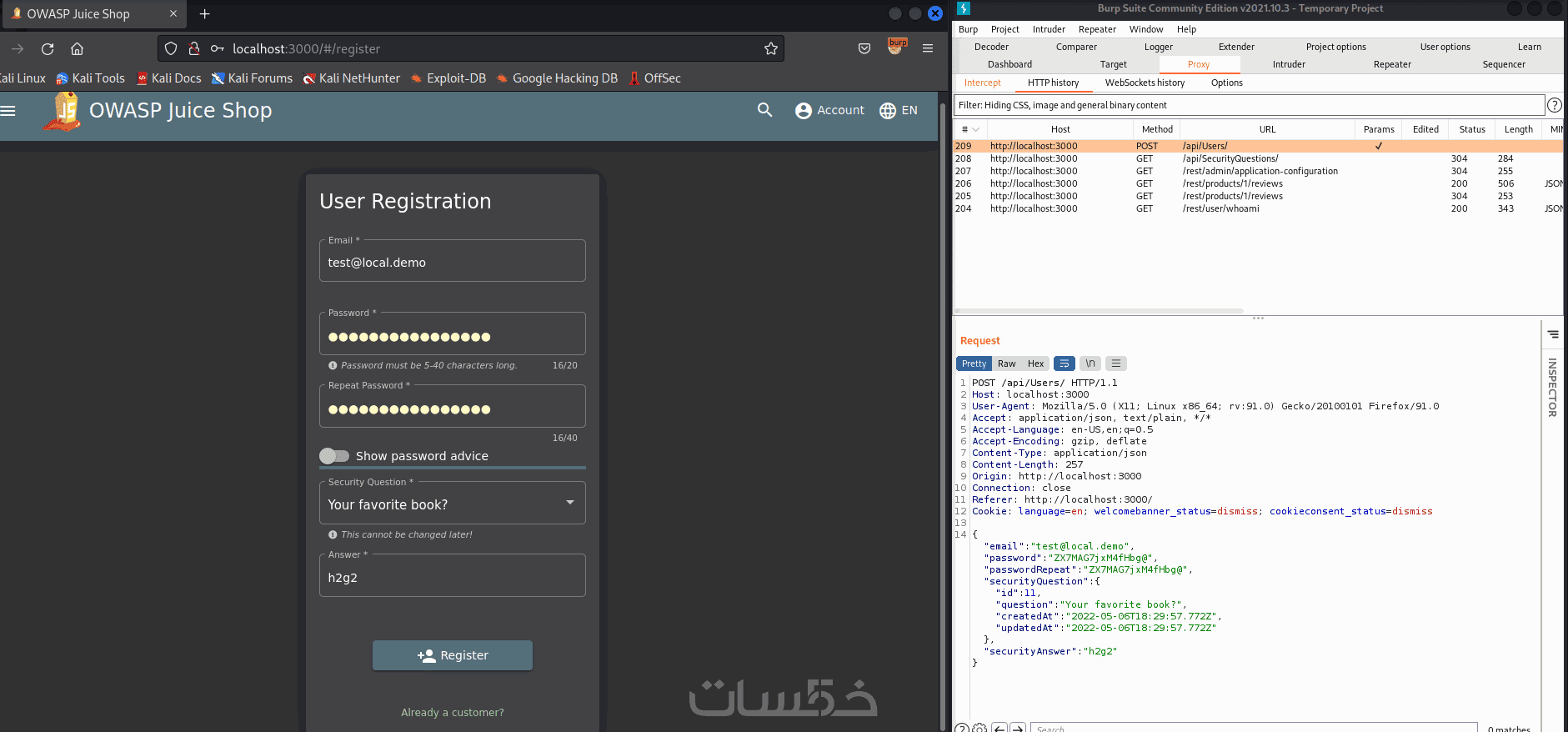Switch to the Extender tab

click(1236, 47)
